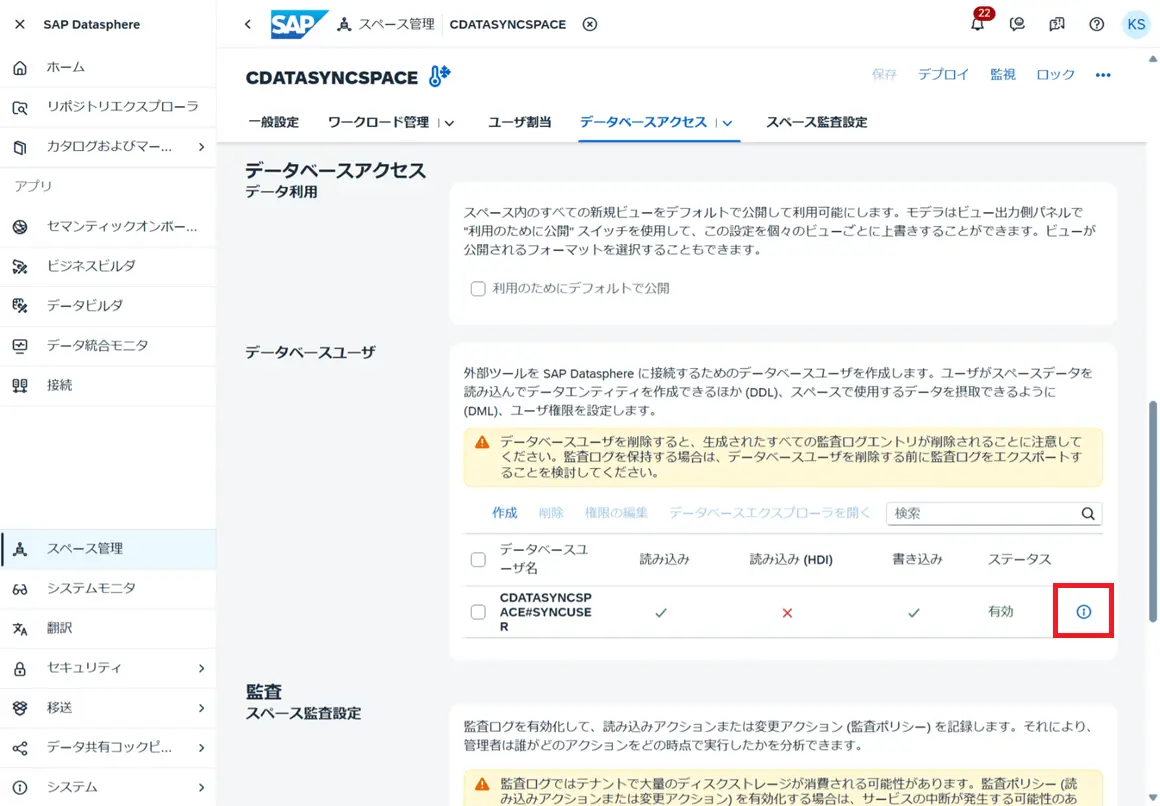The image size is (1160, 806).
Task: Open the more actions (...) menu
Action: click(1103, 75)
